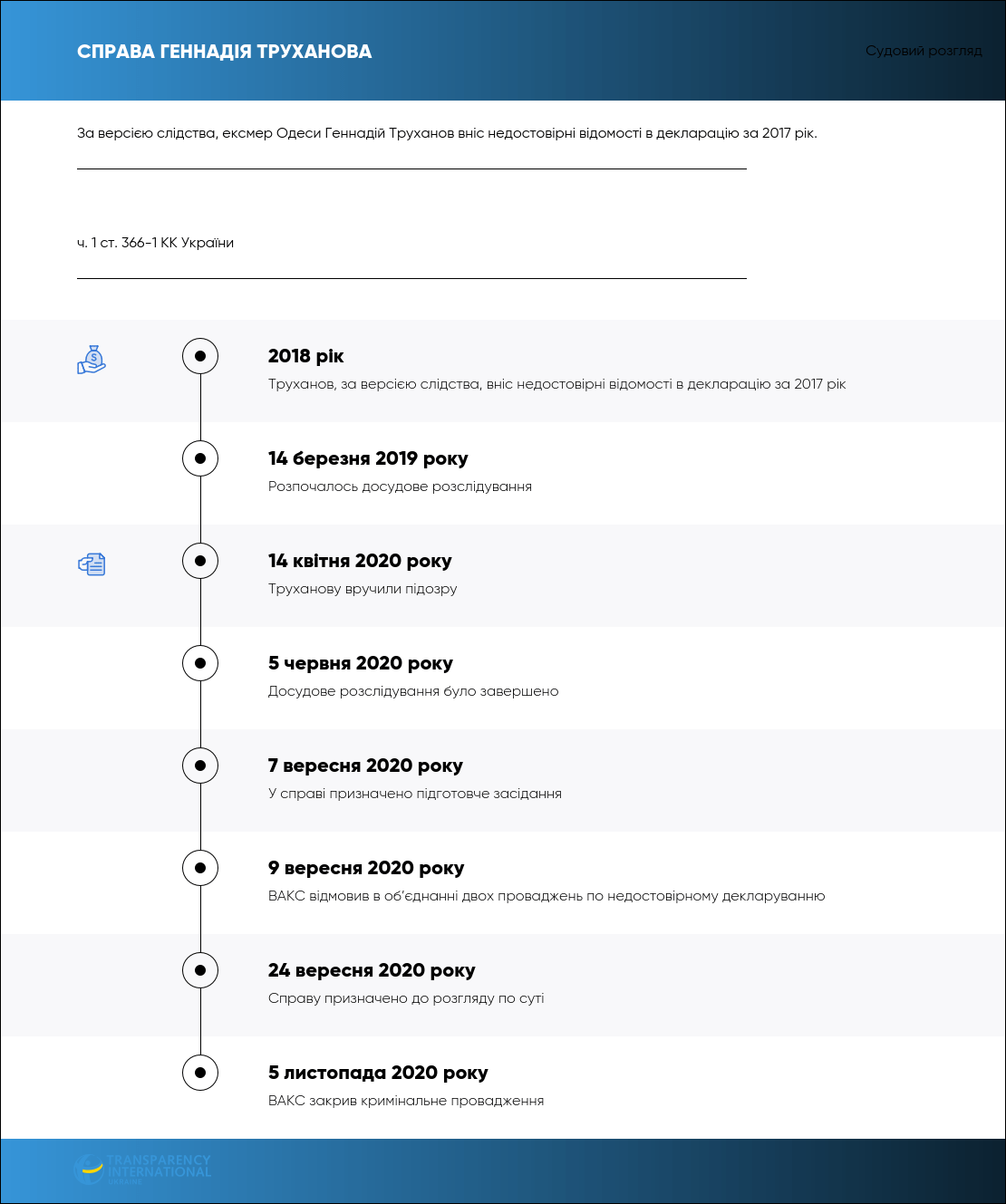Click text Справу призначено до розгляду по суті

point(406,998)
